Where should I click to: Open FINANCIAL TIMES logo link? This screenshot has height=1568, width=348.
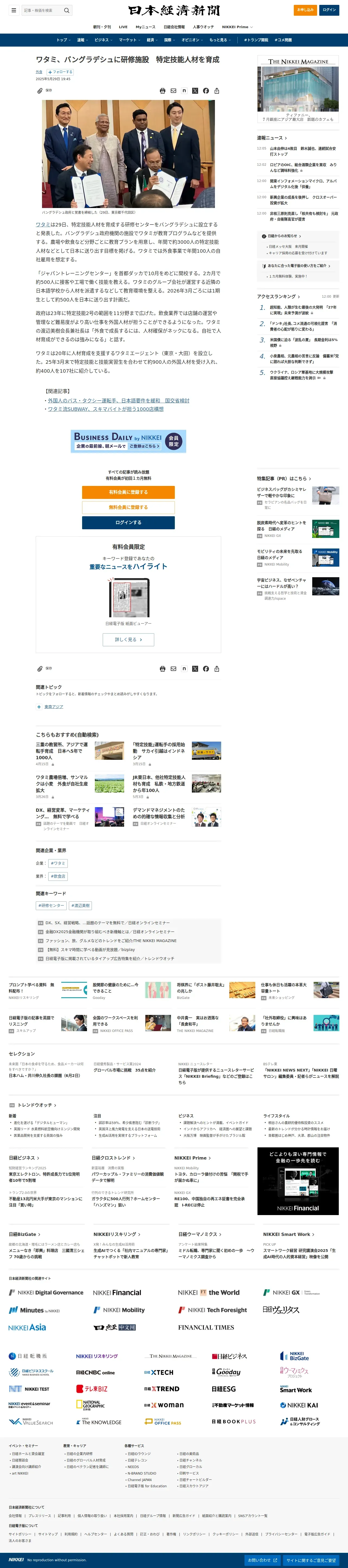pos(206,1327)
